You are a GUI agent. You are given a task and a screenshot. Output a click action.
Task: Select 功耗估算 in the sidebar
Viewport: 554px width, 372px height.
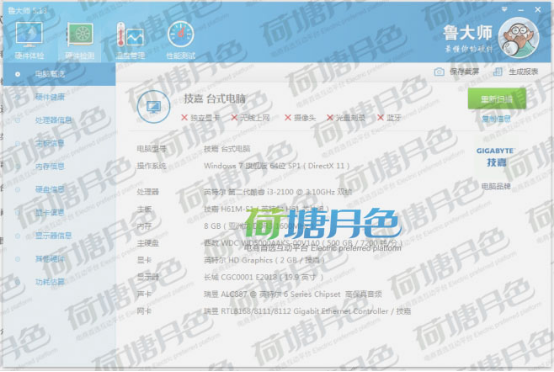click(x=50, y=282)
